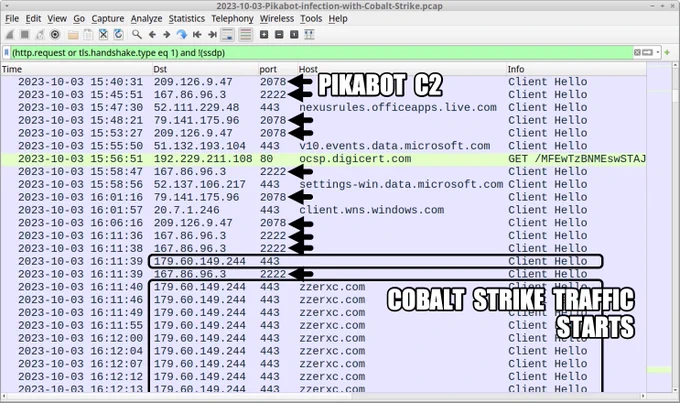This screenshot has width=680, height=403.
Task: Open display filter bookmarks icon
Action: click(7, 53)
